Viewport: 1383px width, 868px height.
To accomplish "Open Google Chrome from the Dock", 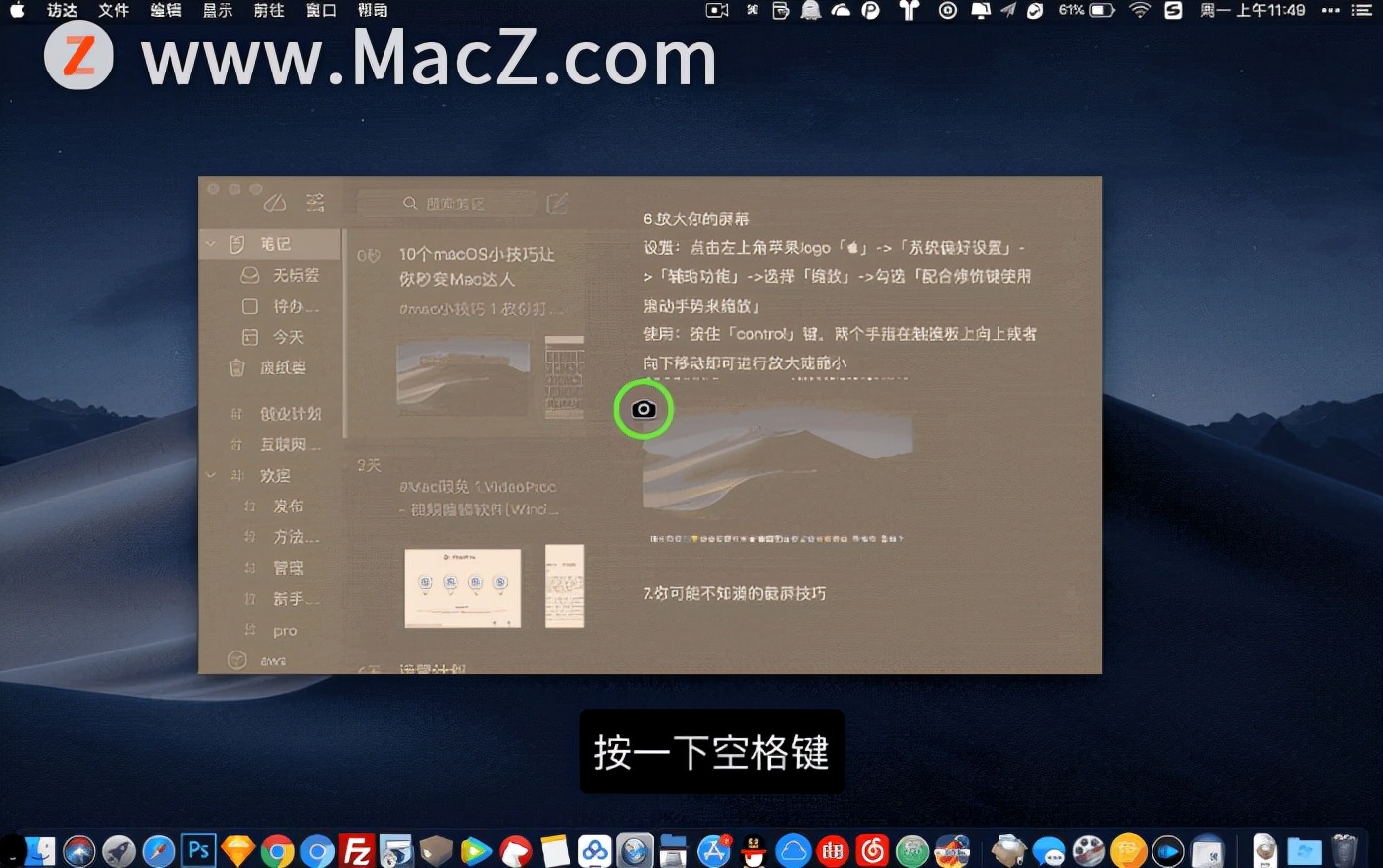I will pos(277,850).
